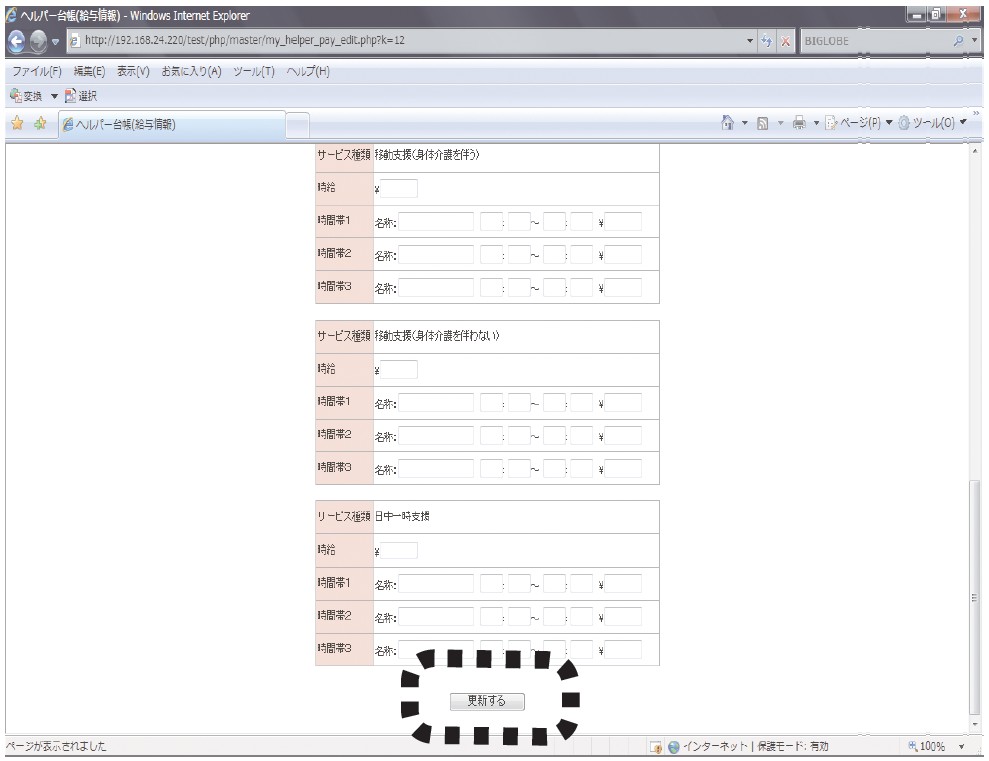Open the ツール(T) menu
Viewport: 989px width, 761px height.
(x=254, y=71)
